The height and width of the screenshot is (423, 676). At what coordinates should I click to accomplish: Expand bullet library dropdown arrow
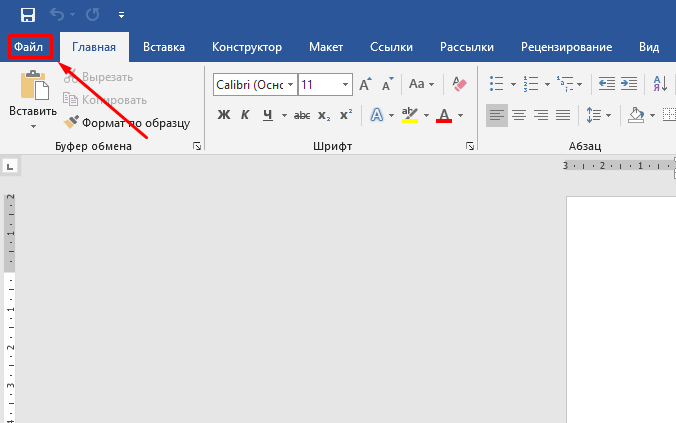click(513, 84)
